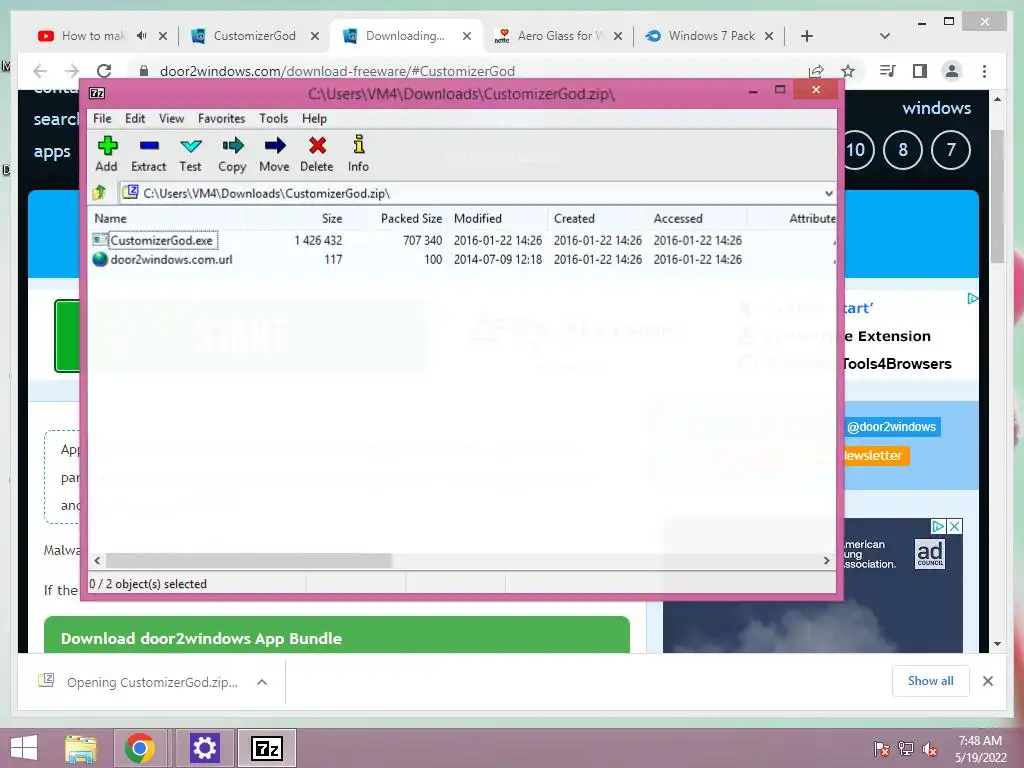Go back in Chrome
The height and width of the screenshot is (768, 1024).
pyautogui.click(x=40, y=71)
